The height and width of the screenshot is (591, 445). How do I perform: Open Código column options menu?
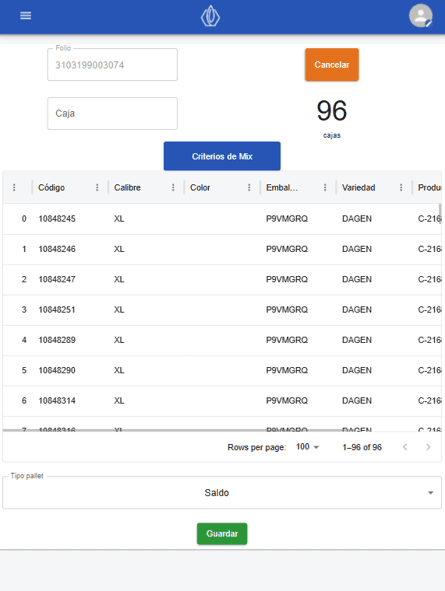click(x=97, y=187)
